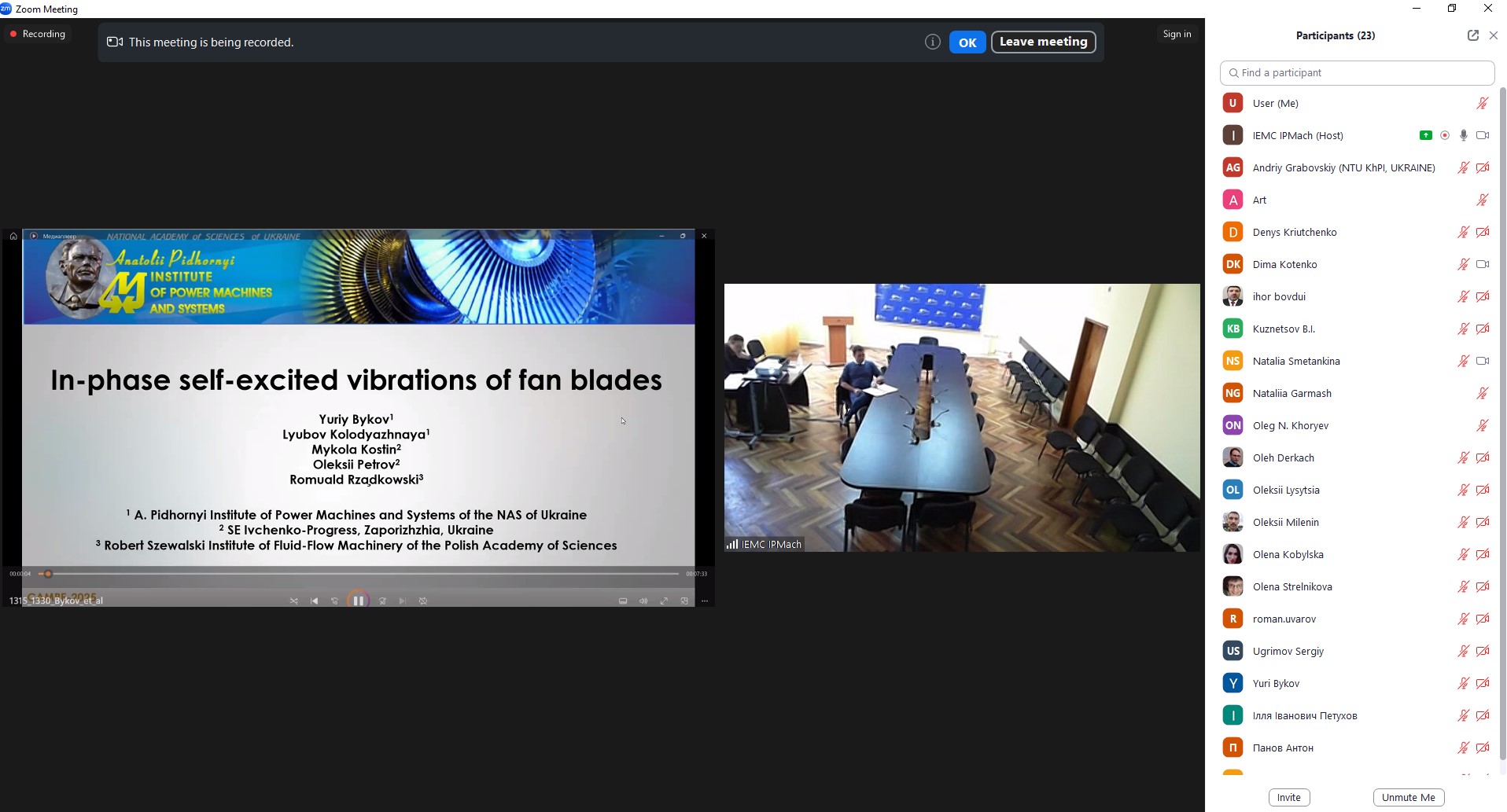1507x812 pixels.
Task: Click the Recording indicator at top left
Action: (37, 34)
